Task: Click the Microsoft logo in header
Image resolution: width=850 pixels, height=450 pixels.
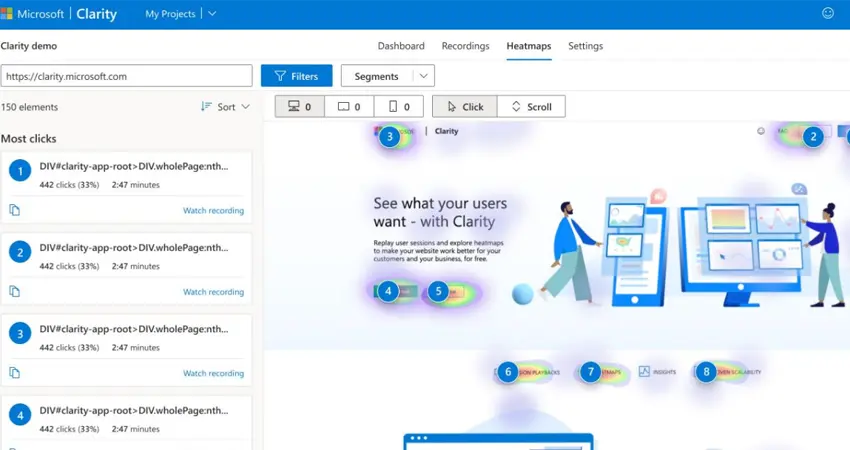Action: 7,14
